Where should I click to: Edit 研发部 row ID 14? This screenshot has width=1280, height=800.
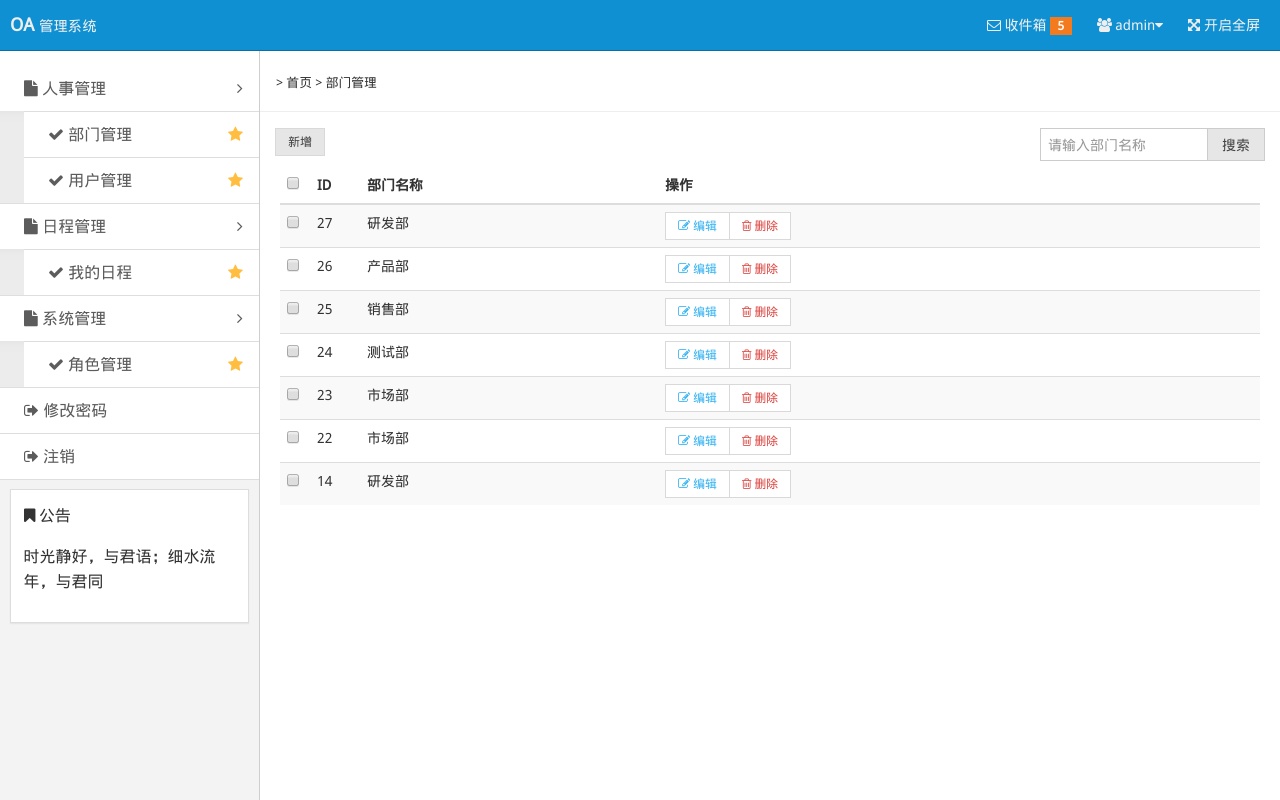tap(697, 484)
